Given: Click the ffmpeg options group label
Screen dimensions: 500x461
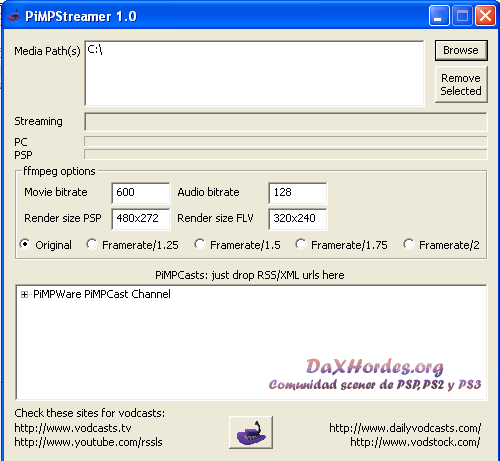Looking at the screenshot, I should click(59, 171).
